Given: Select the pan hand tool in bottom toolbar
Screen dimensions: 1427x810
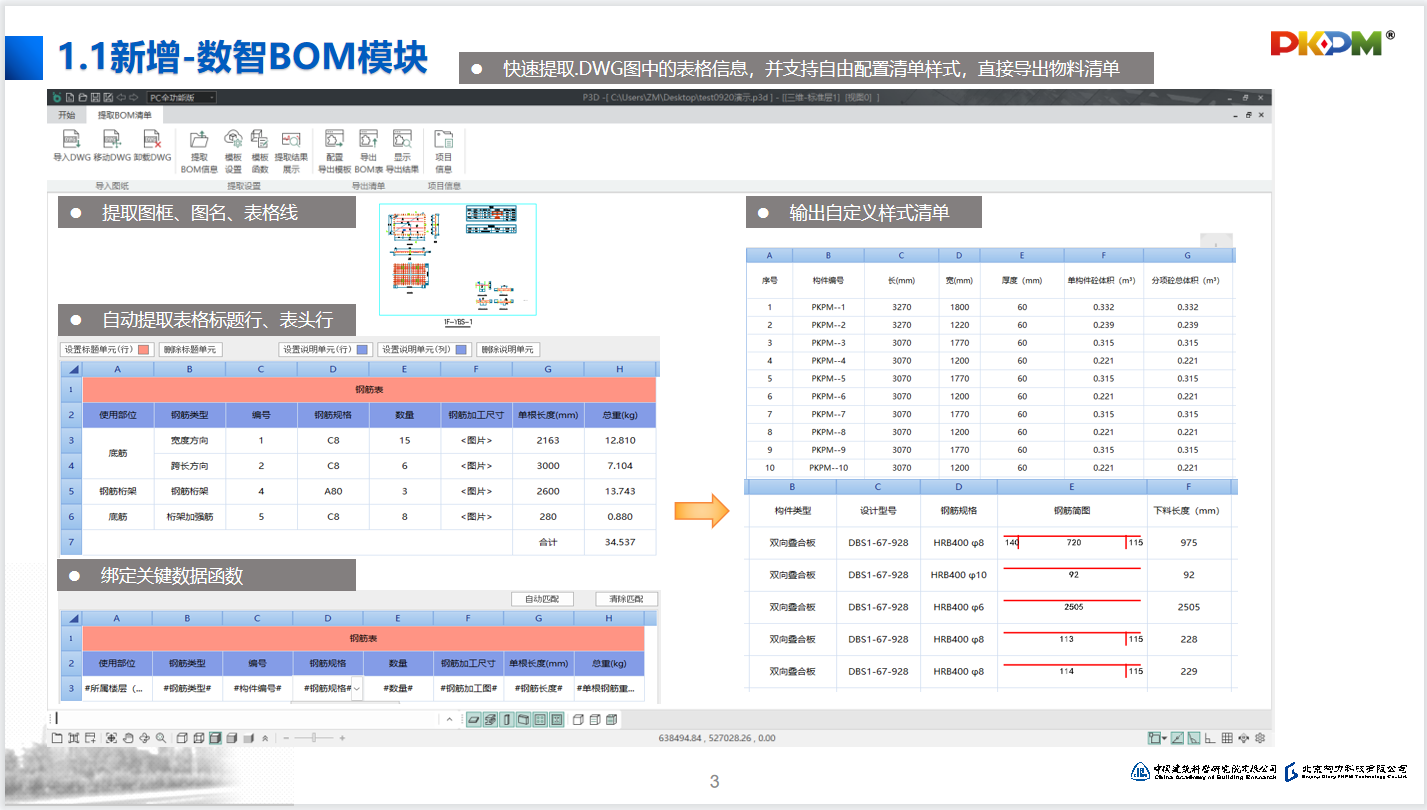Looking at the screenshot, I should click(127, 738).
